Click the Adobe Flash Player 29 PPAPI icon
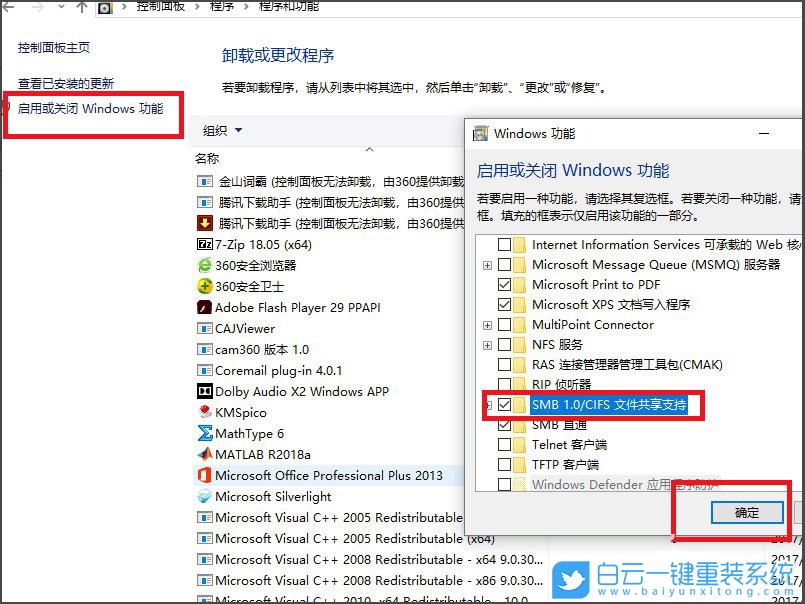 click(x=205, y=308)
